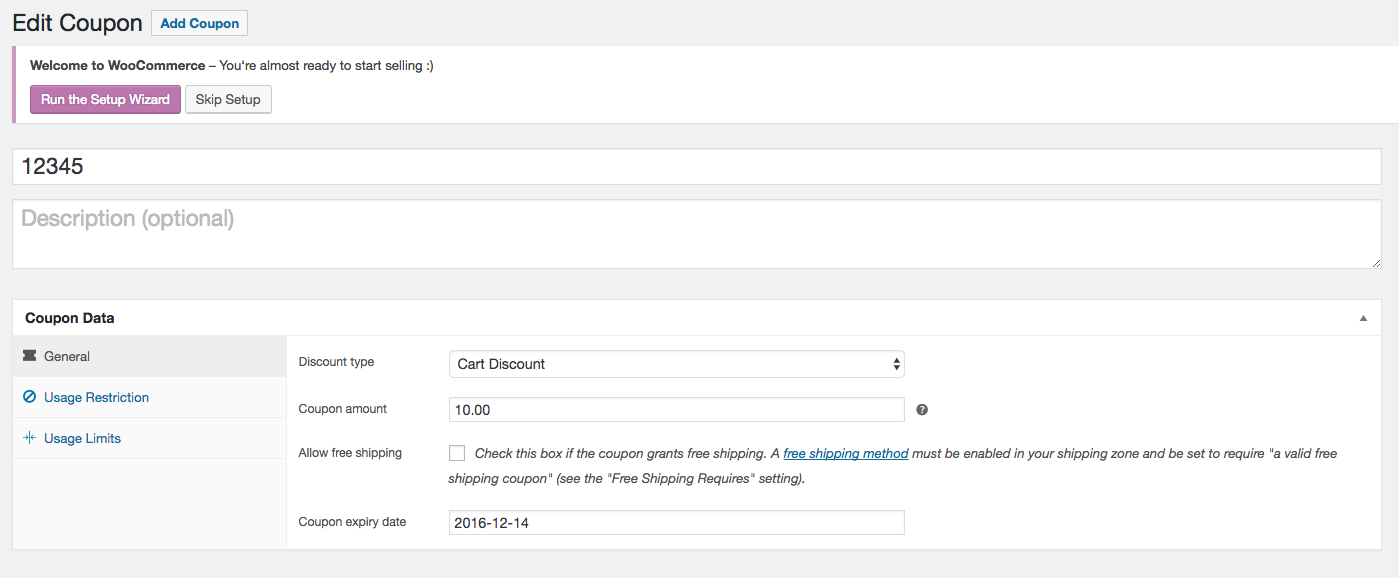Collapse the Coupon Data panel
The width and height of the screenshot is (1399, 578).
click(x=1362, y=317)
